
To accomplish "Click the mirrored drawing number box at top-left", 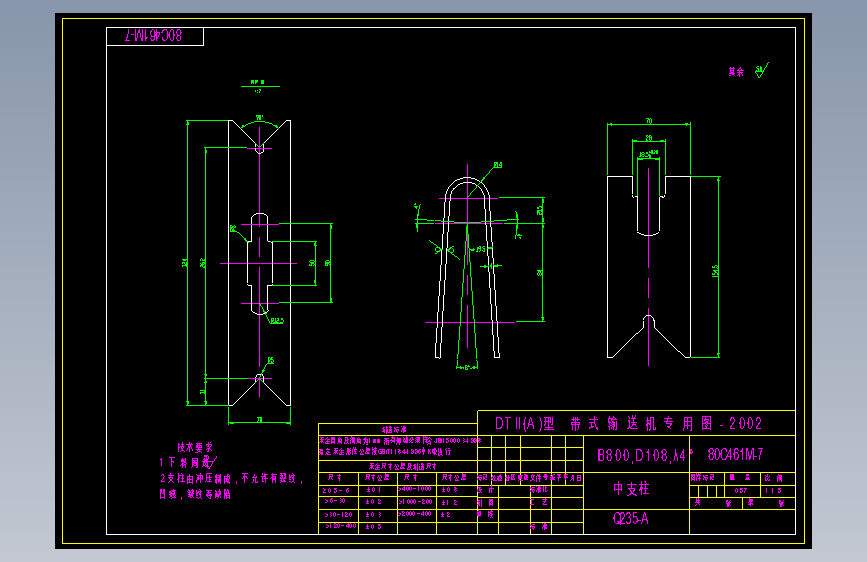I will click(155, 37).
